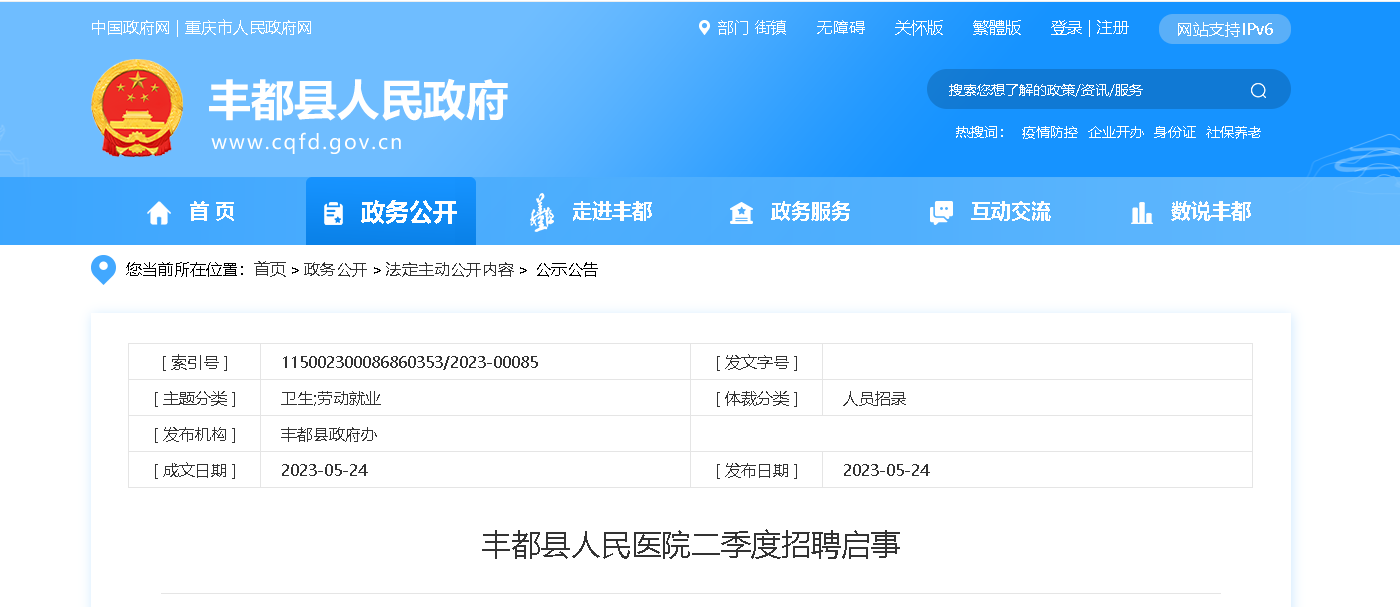
Task: Open the 重庆市人民政府网 link
Action: (248, 28)
